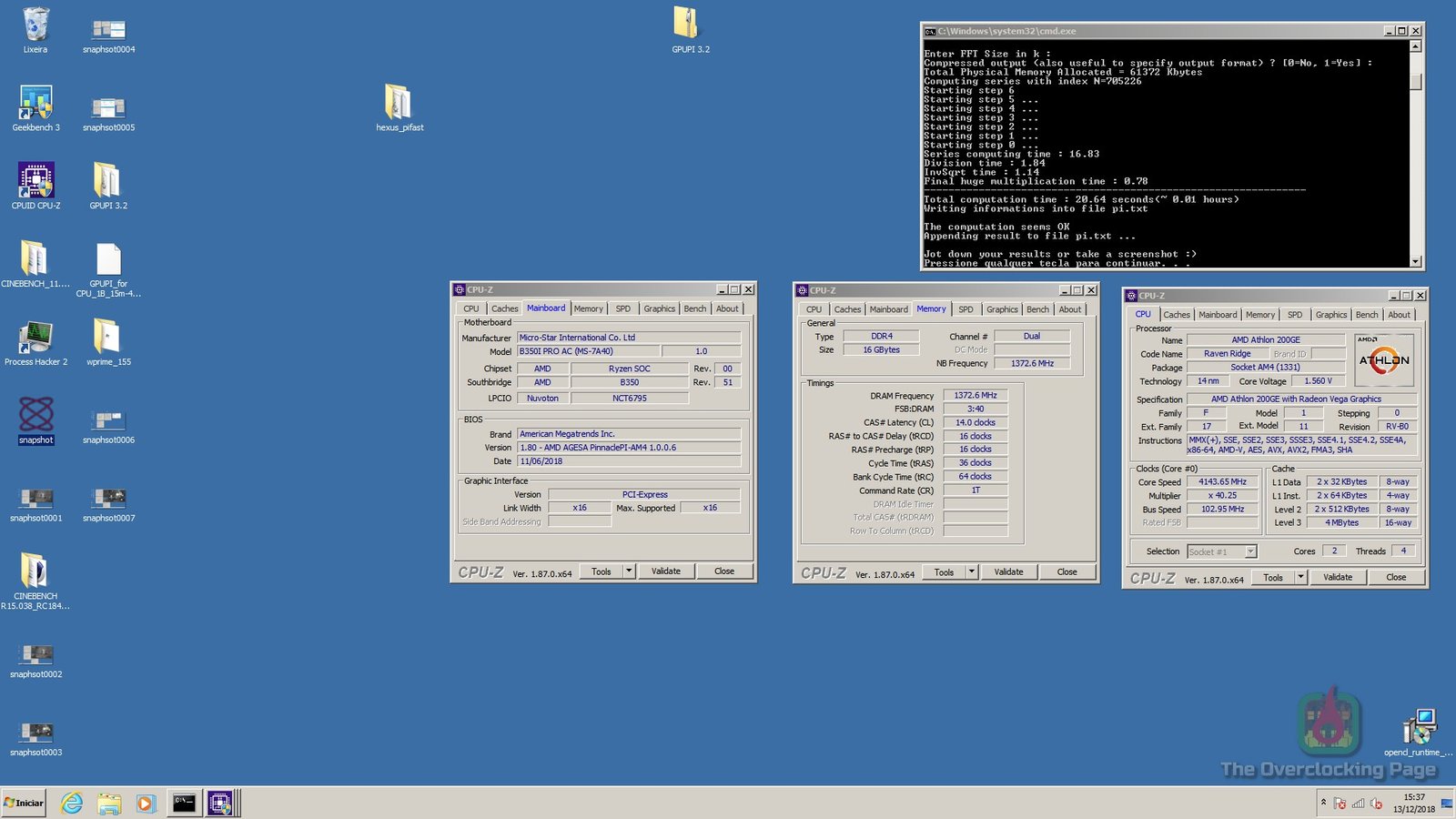Click Validate button in the CPU window
Image resolution: width=1456 pixels, height=819 pixels.
click(1337, 577)
